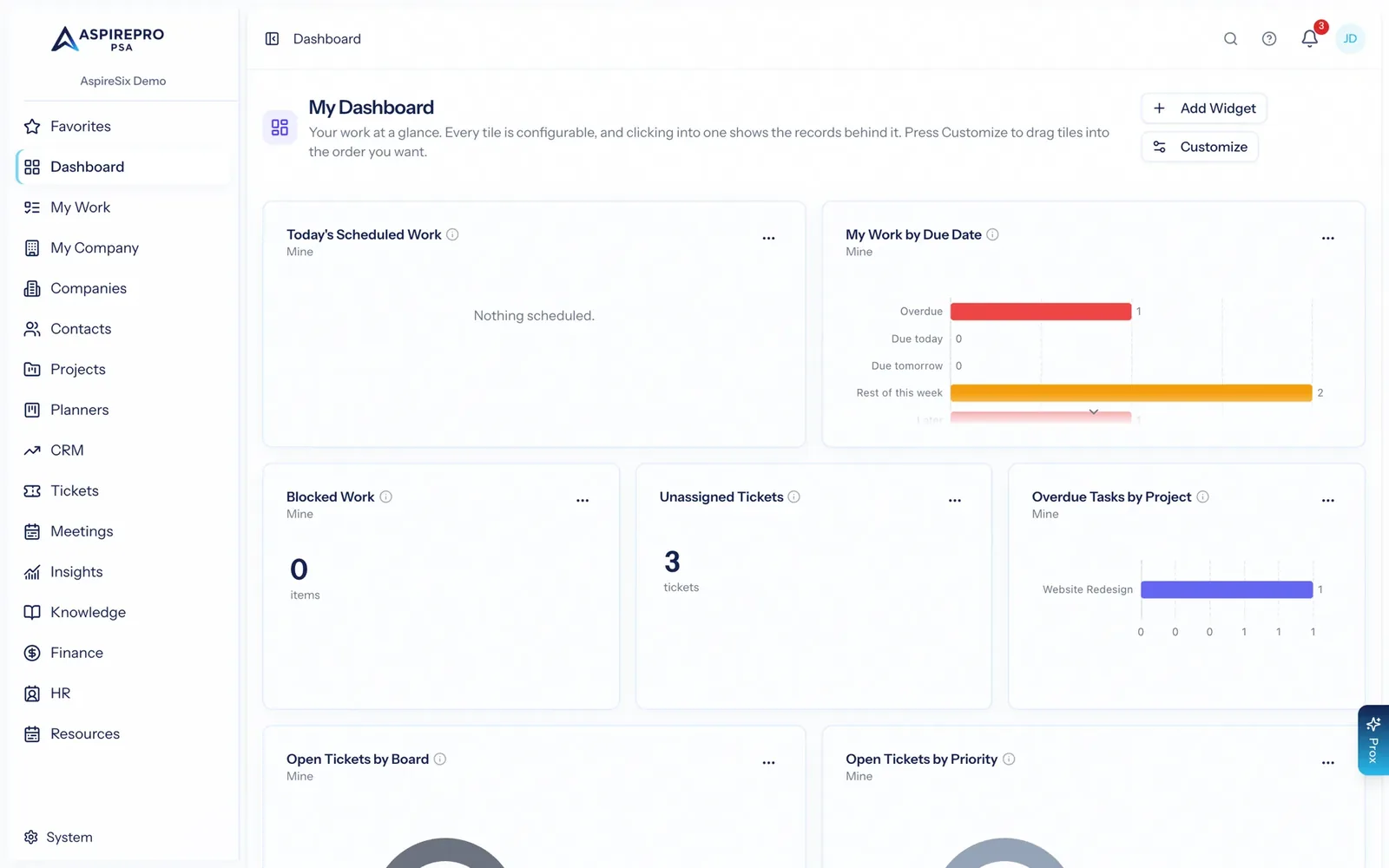Go to My Work in sidebar
Screen dimensions: 1389x868
pos(124,207)
